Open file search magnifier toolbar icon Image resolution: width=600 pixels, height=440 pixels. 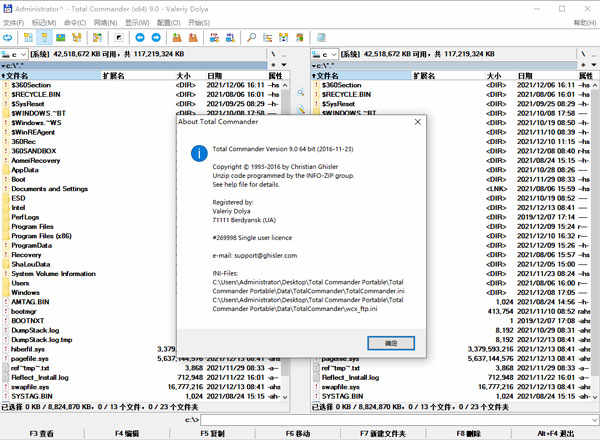[251, 37]
